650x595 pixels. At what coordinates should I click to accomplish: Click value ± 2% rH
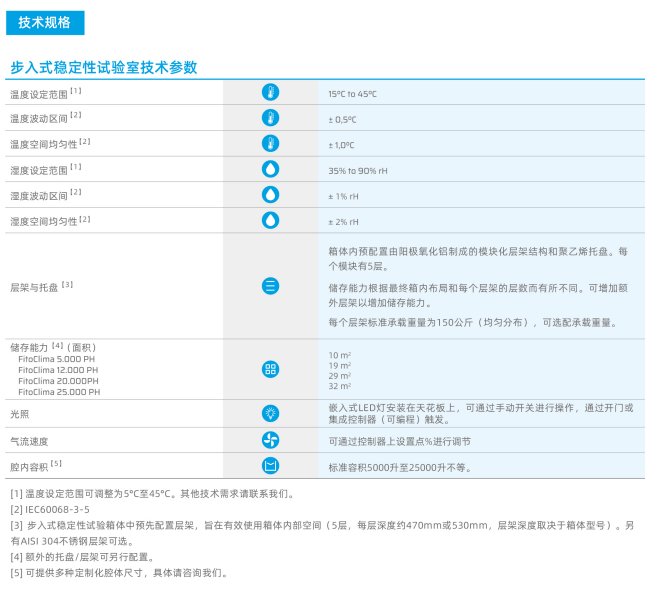[x=343, y=222]
